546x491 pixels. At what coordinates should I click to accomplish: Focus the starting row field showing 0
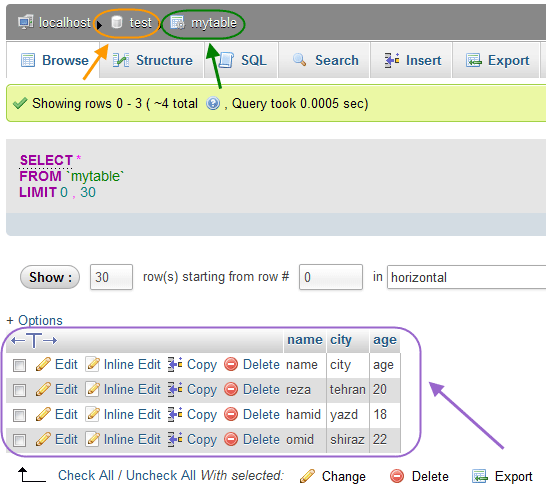point(331,277)
